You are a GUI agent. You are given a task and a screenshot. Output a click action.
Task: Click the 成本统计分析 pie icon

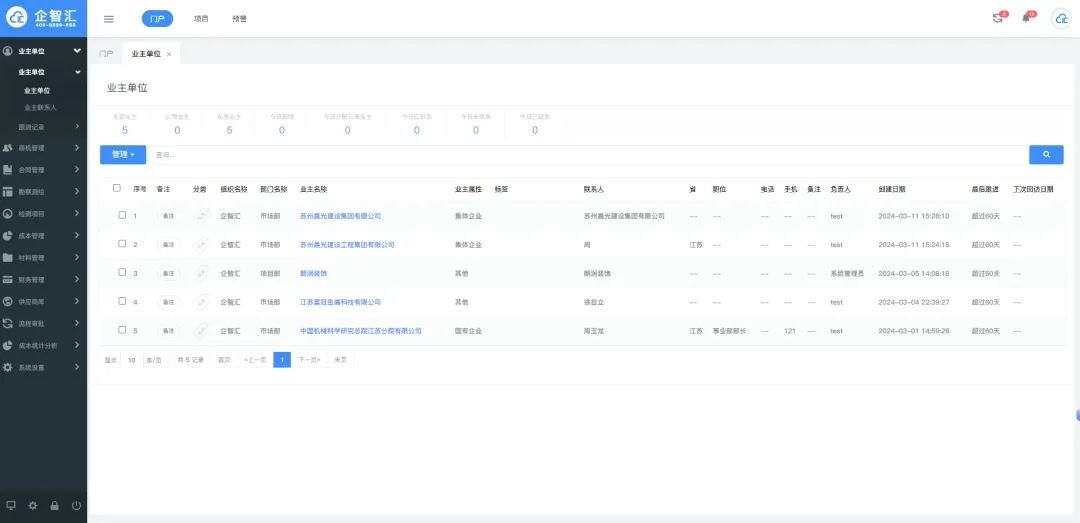click(8, 345)
